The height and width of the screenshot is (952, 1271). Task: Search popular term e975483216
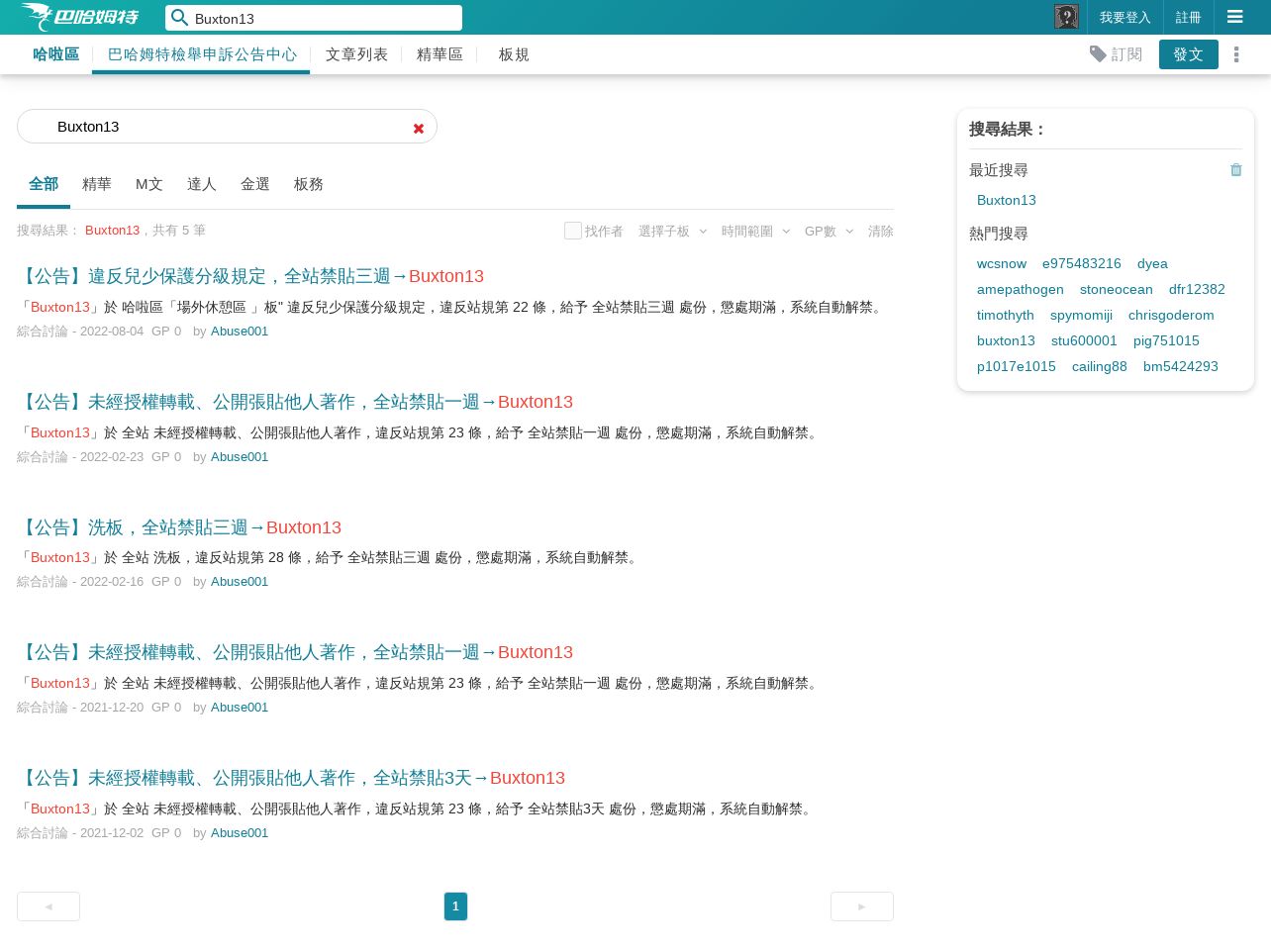(1082, 263)
